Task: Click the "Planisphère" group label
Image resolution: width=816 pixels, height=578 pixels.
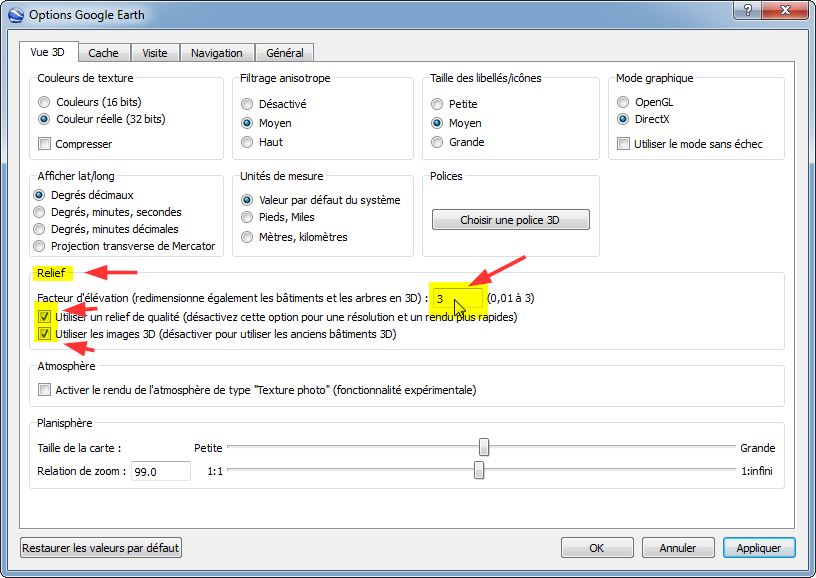Action: [65, 423]
